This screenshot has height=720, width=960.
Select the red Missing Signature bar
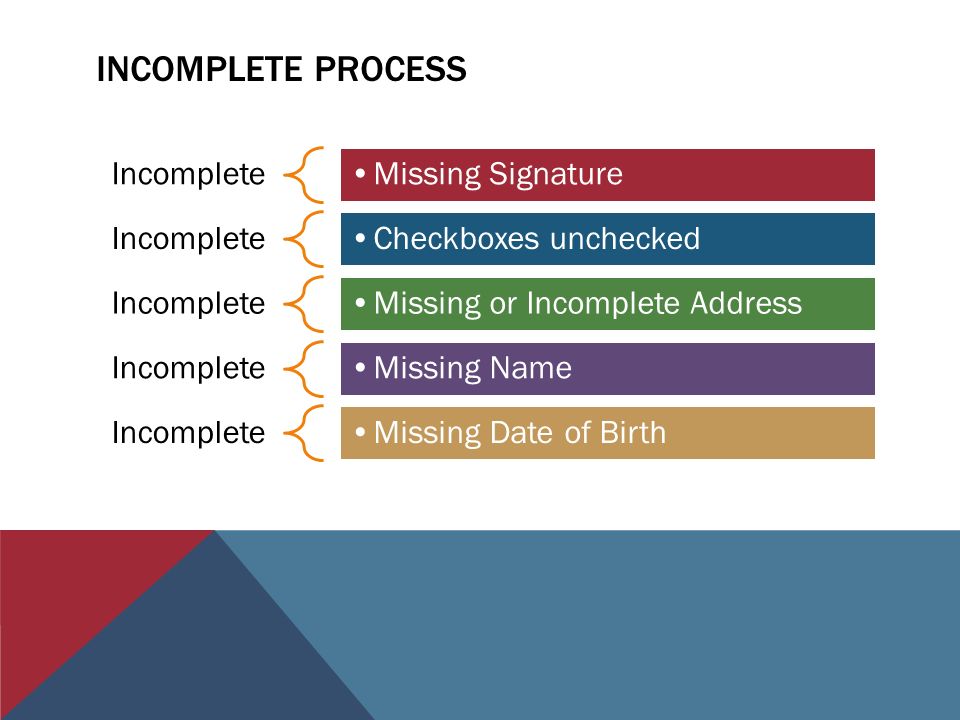607,174
